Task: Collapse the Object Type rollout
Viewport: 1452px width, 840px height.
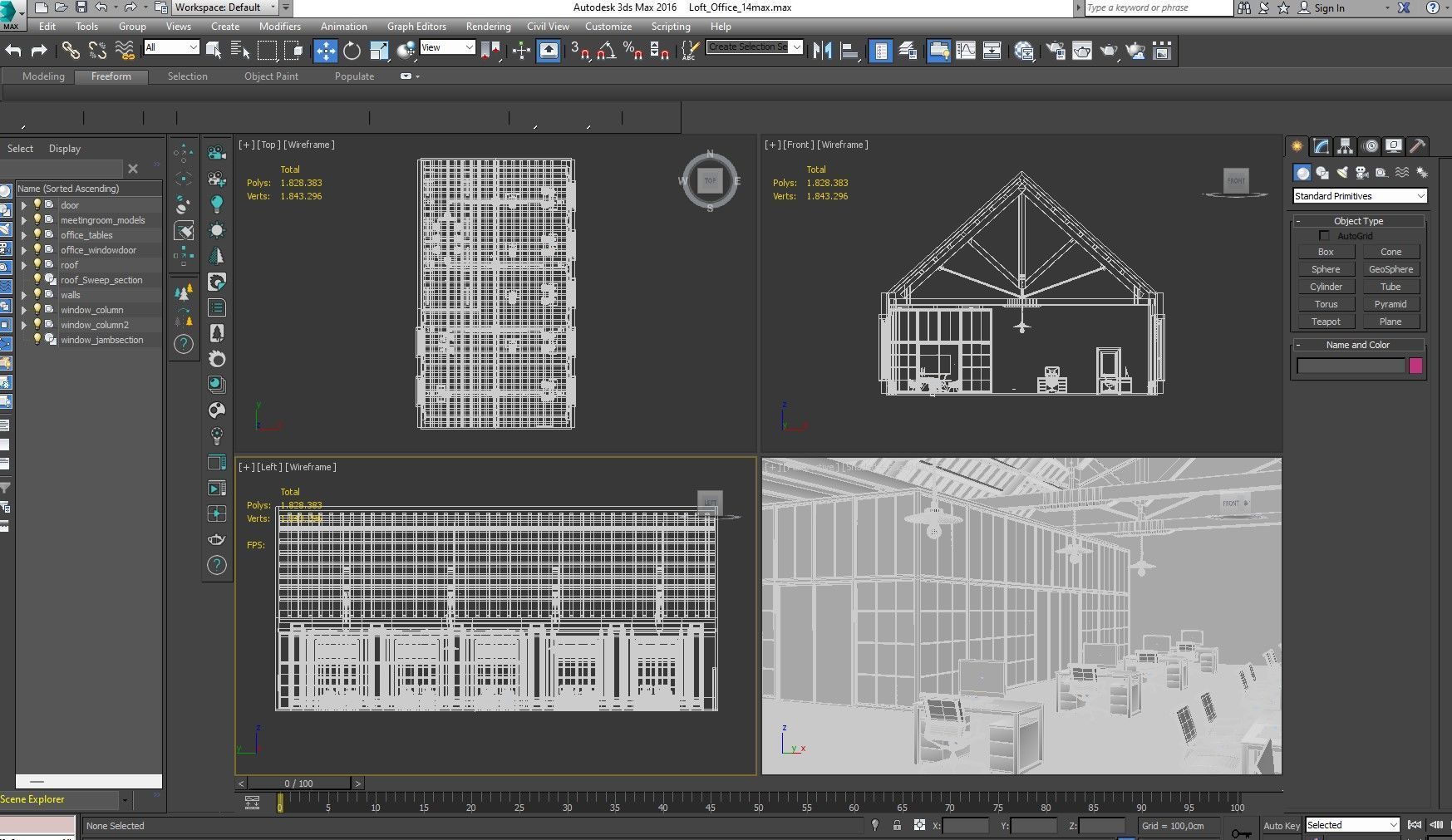Action: click(1358, 221)
